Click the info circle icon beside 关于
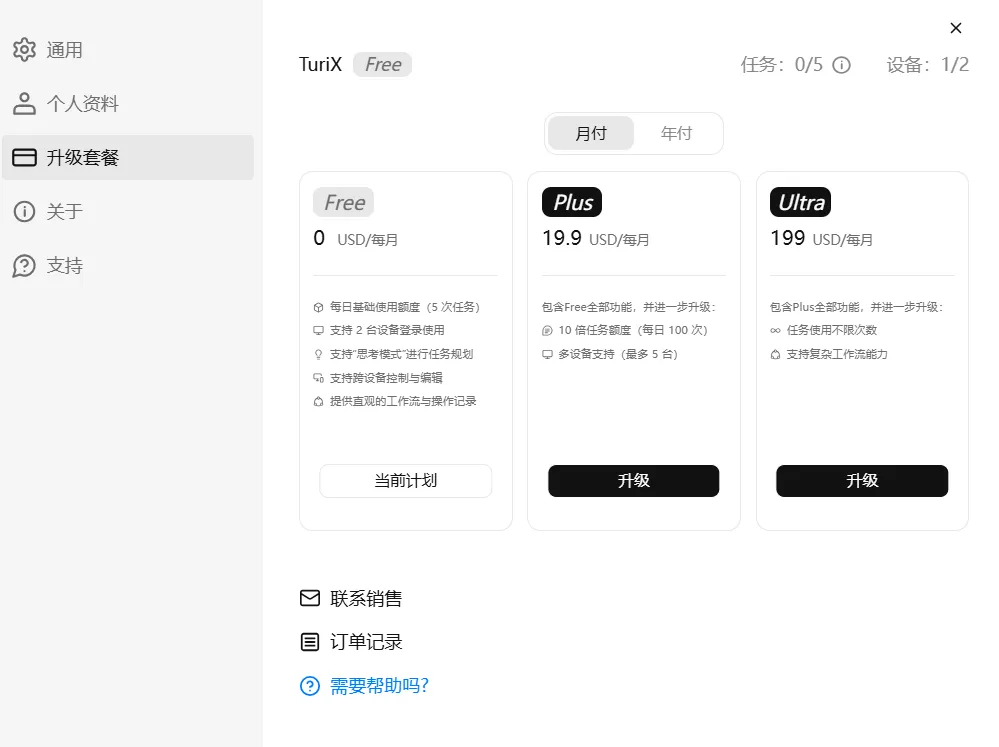 click(x=24, y=212)
